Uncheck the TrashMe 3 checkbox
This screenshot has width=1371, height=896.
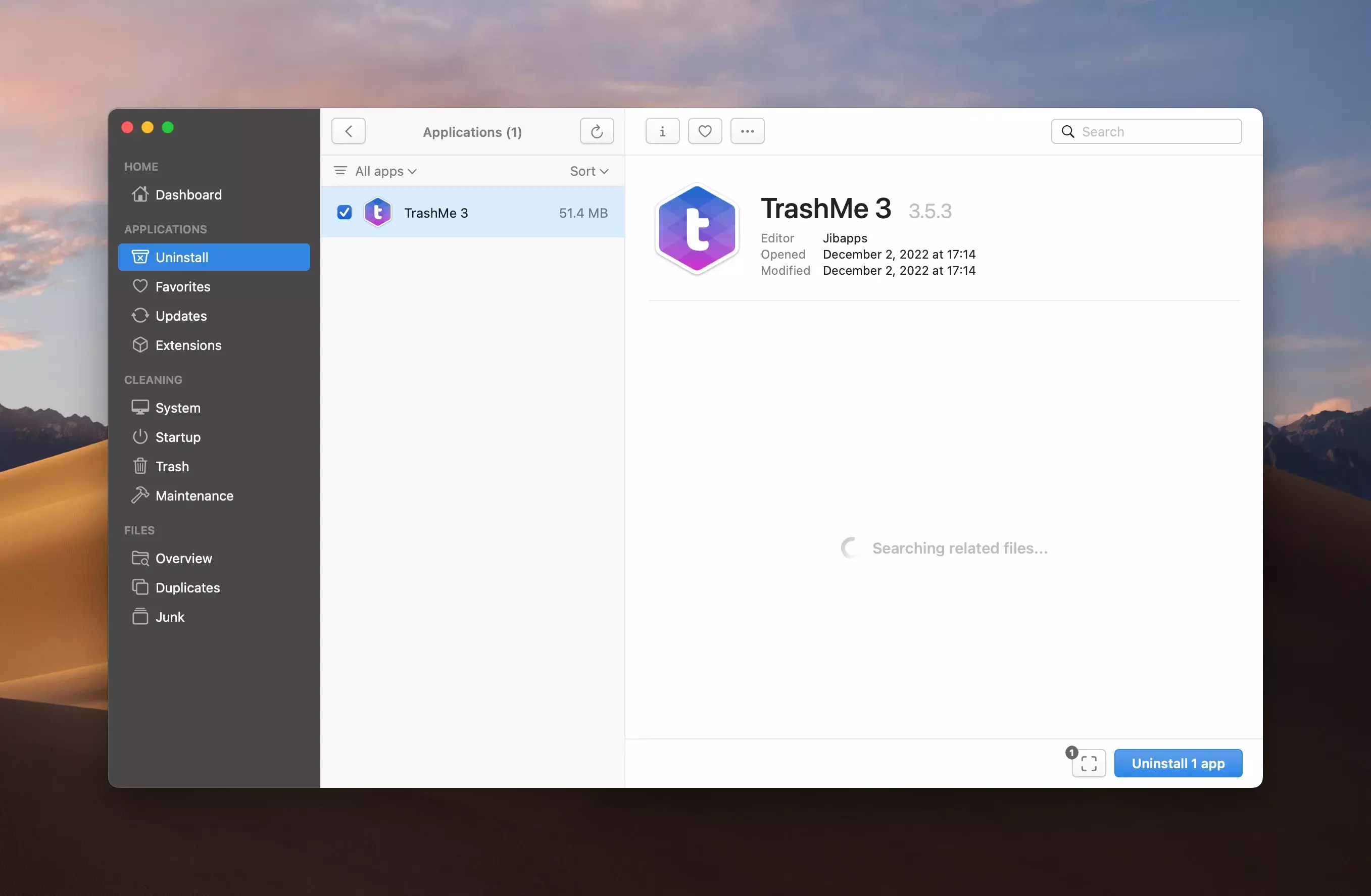(x=345, y=213)
